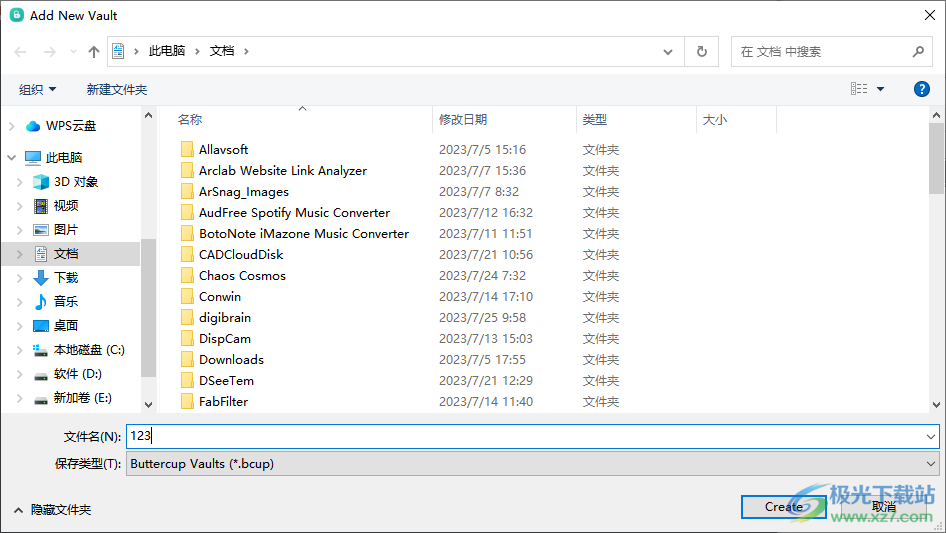Click 文档 in the address breadcrumb
946x533 pixels.
pyautogui.click(x=221, y=51)
